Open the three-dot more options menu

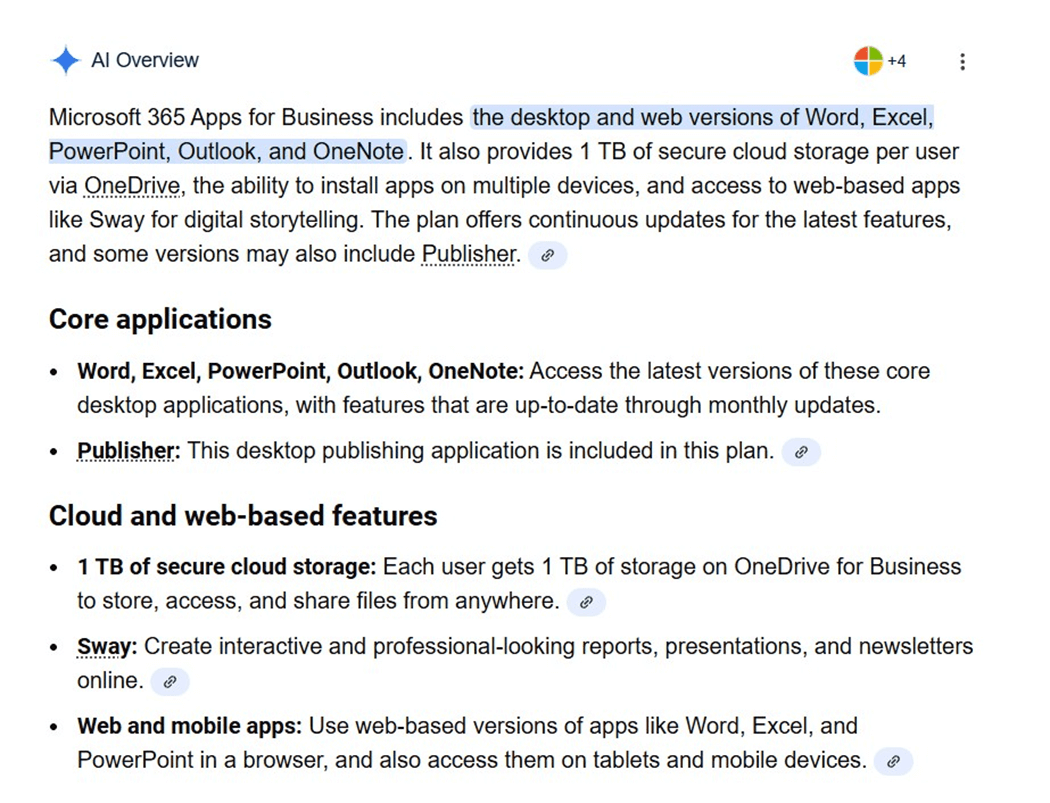pyautogui.click(x=962, y=62)
